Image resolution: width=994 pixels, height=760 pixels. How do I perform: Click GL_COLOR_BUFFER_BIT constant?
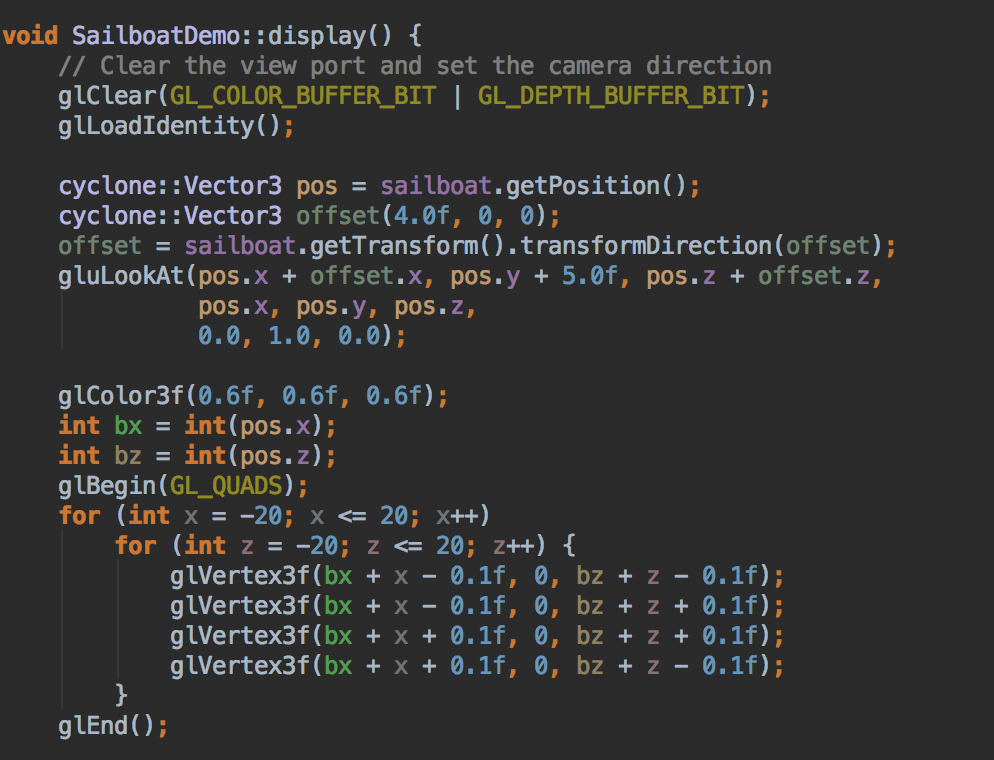[302, 96]
